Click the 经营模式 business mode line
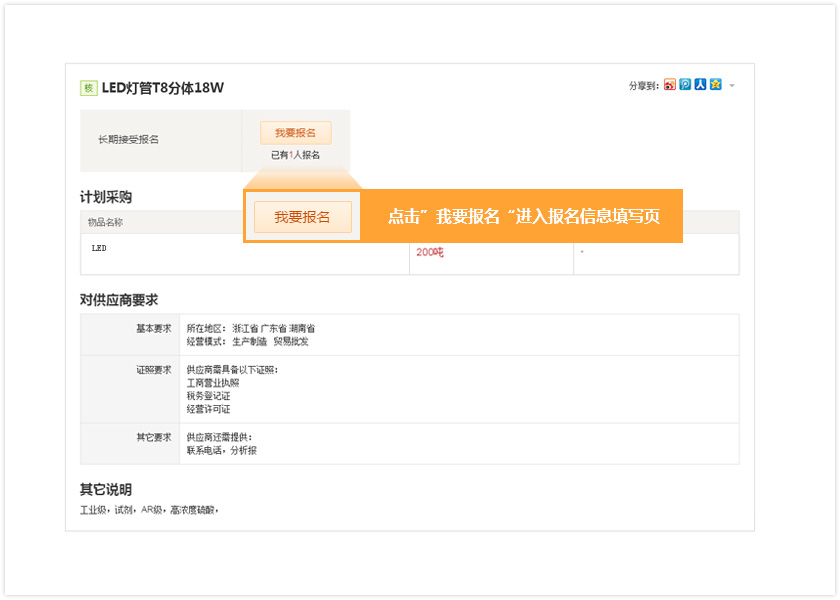This screenshot has height=600, width=840. coord(248,342)
